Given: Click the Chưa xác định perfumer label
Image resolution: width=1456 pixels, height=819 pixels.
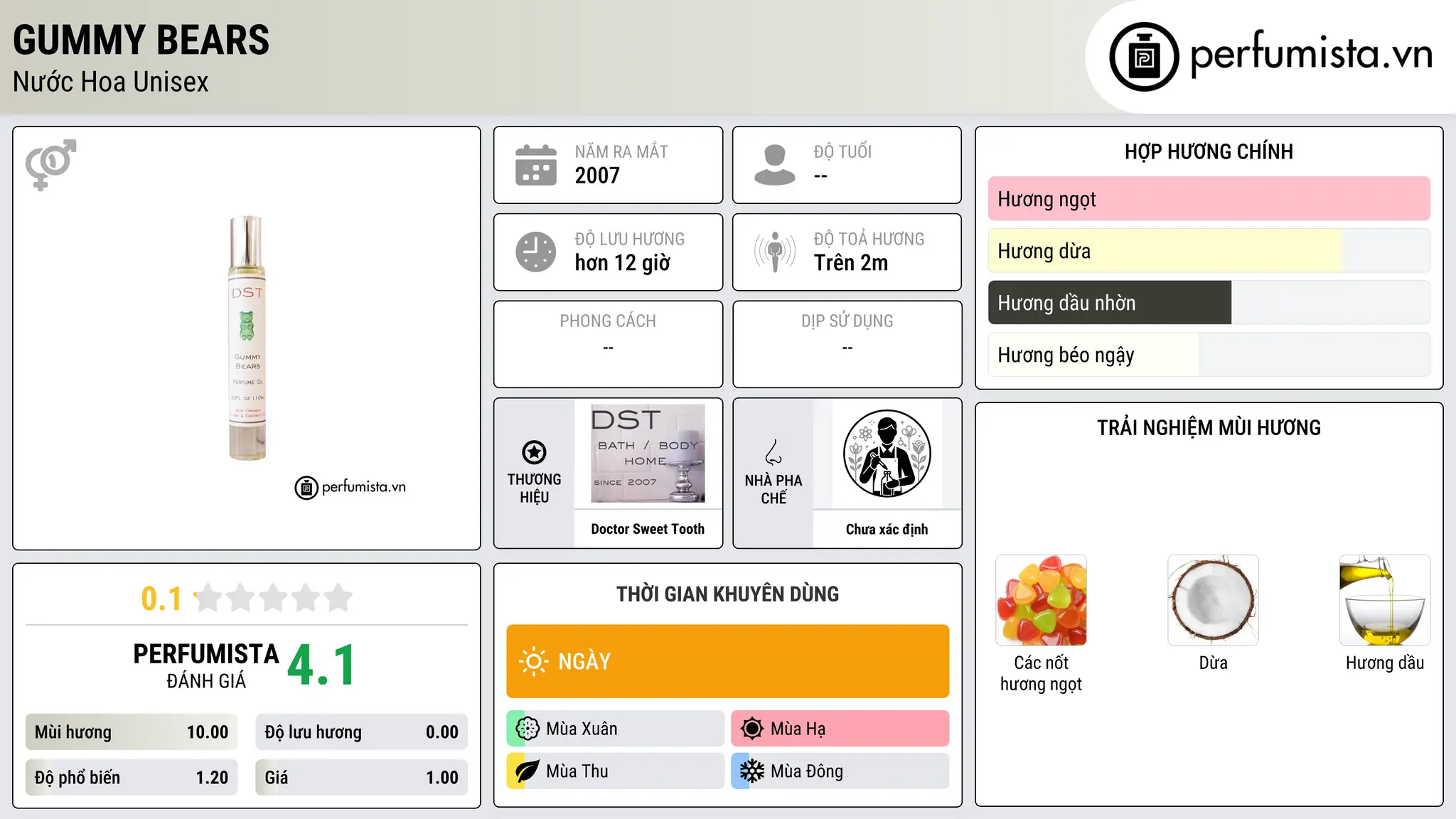Looking at the screenshot, I should point(887,529).
